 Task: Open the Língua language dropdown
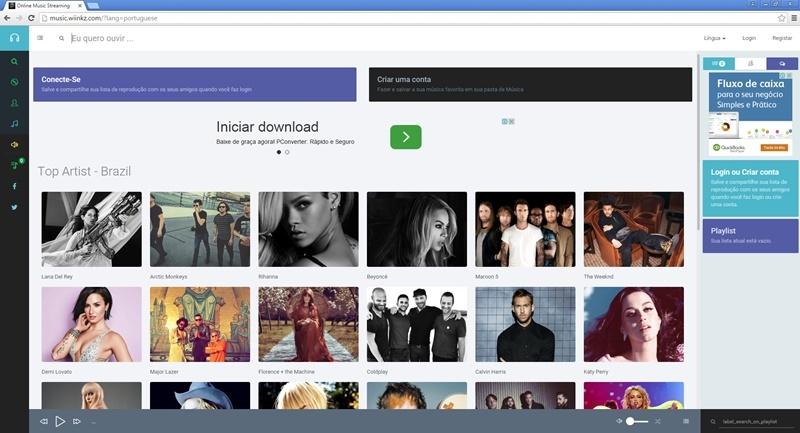(714, 38)
